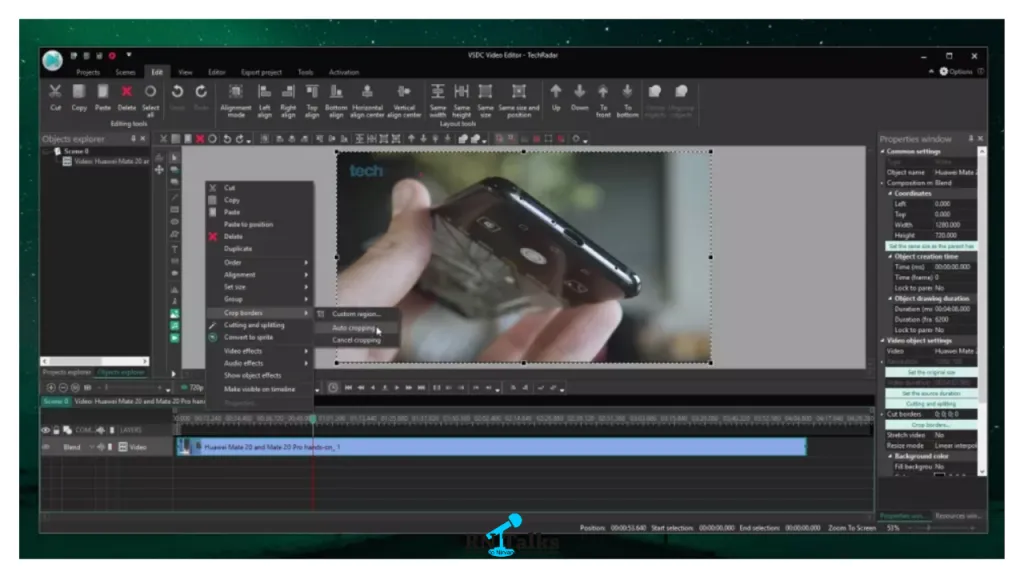This screenshot has height=576, width=1024.
Task: Expand the Set size submenu
Action: click(x=259, y=287)
